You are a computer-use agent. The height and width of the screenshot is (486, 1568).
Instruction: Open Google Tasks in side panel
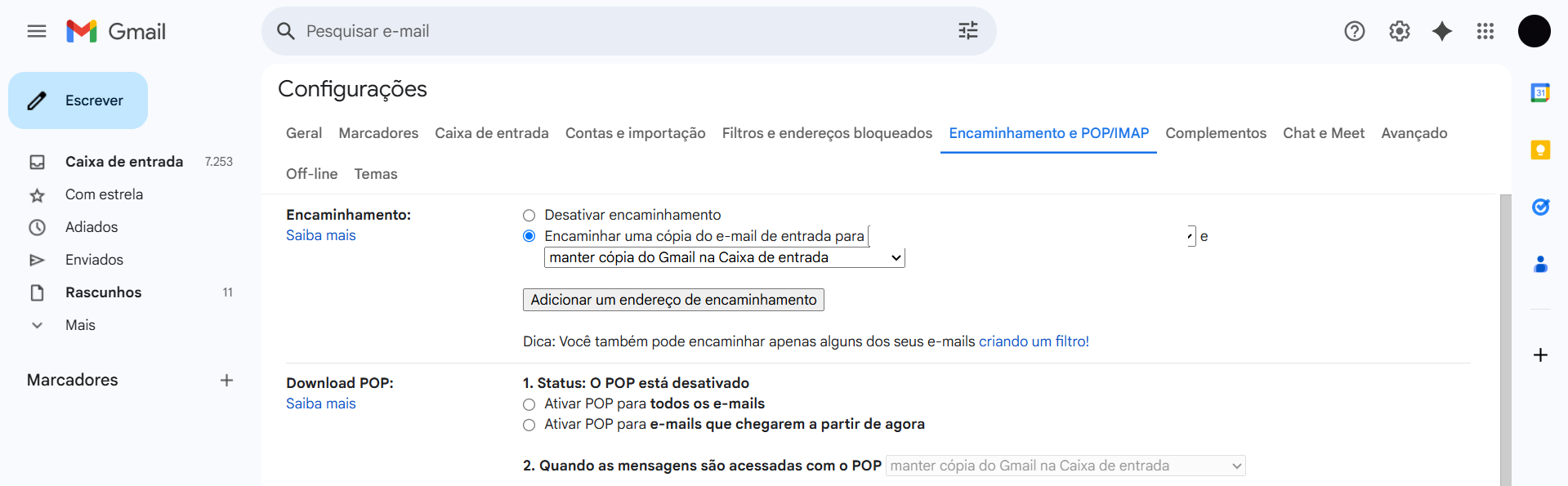(1540, 207)
